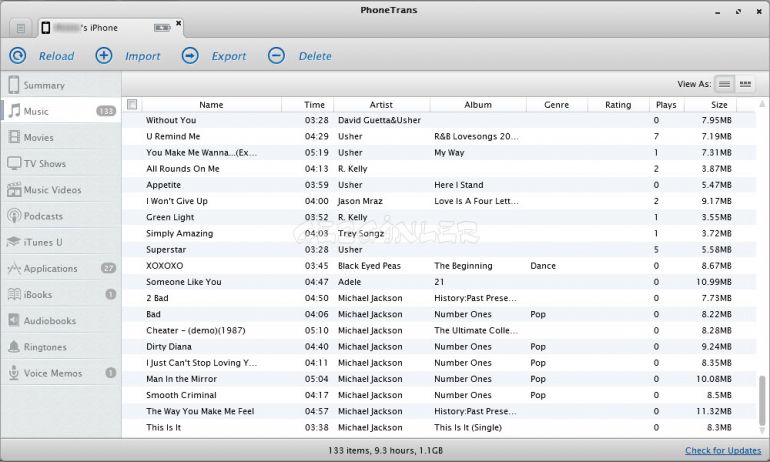Select 'Man In the Mirror' row
This screenshot has width=770, height=462.
tap(439, 379)
